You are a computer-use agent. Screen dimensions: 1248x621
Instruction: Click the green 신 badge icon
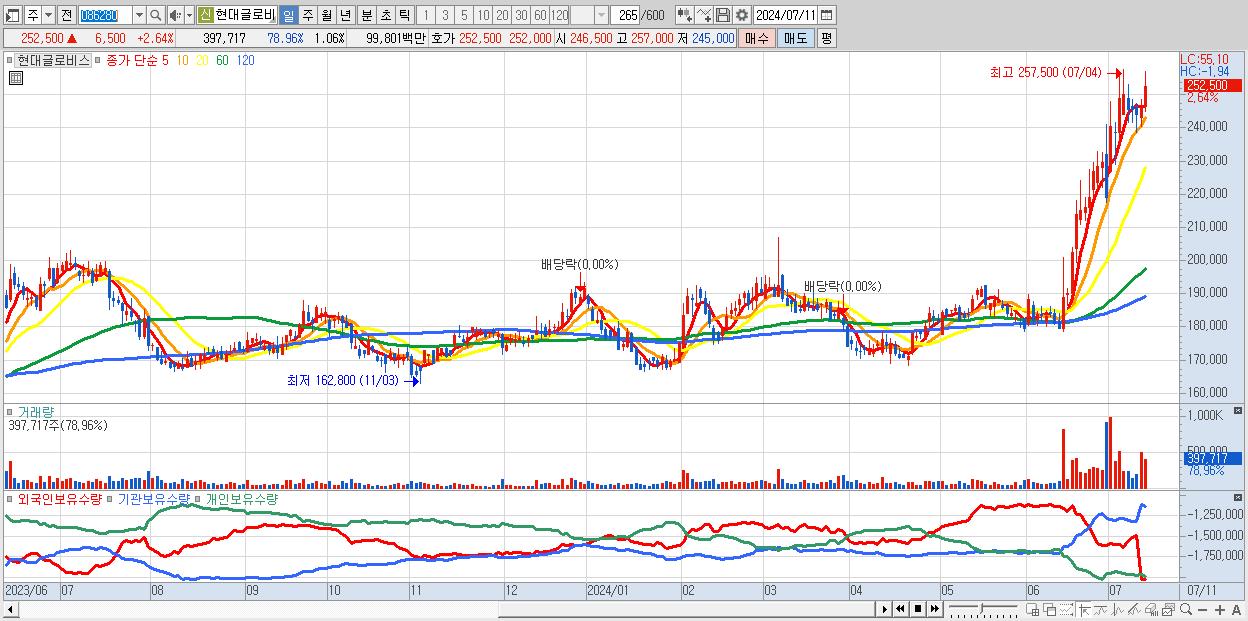(x=206, y=15)
